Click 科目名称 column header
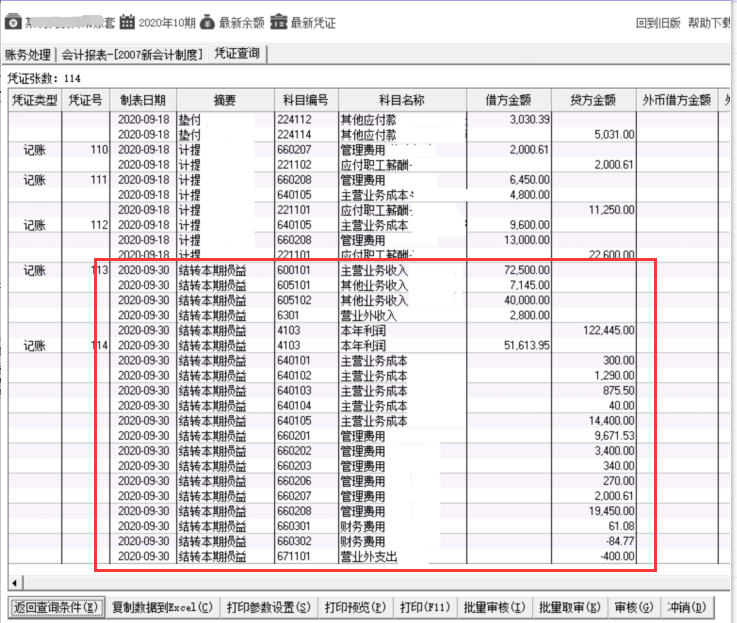This screenshot has height=623, width=737. (402, 100)
